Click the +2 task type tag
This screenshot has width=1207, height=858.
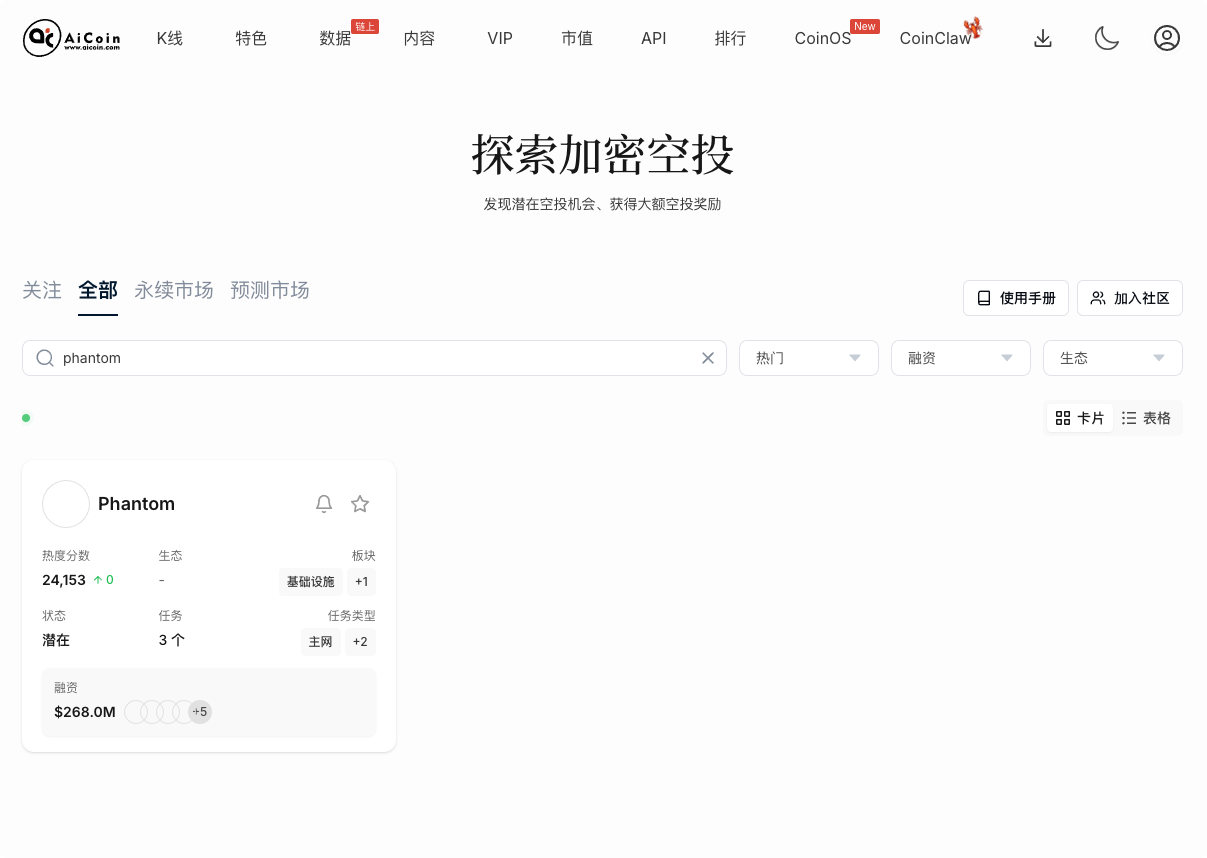click(360, 642)
